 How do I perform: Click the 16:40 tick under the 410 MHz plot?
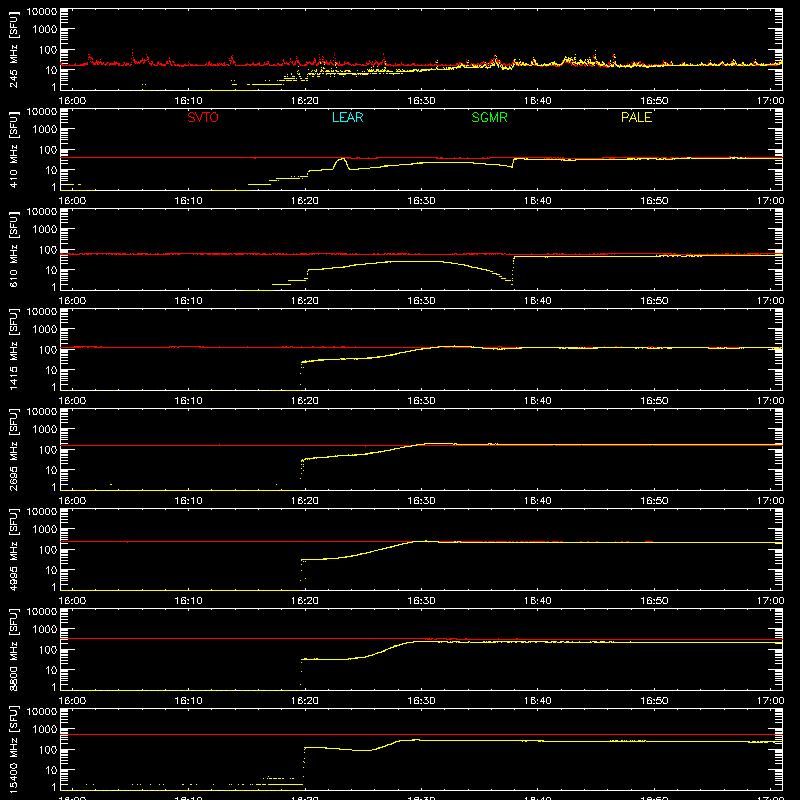point(538,201)
